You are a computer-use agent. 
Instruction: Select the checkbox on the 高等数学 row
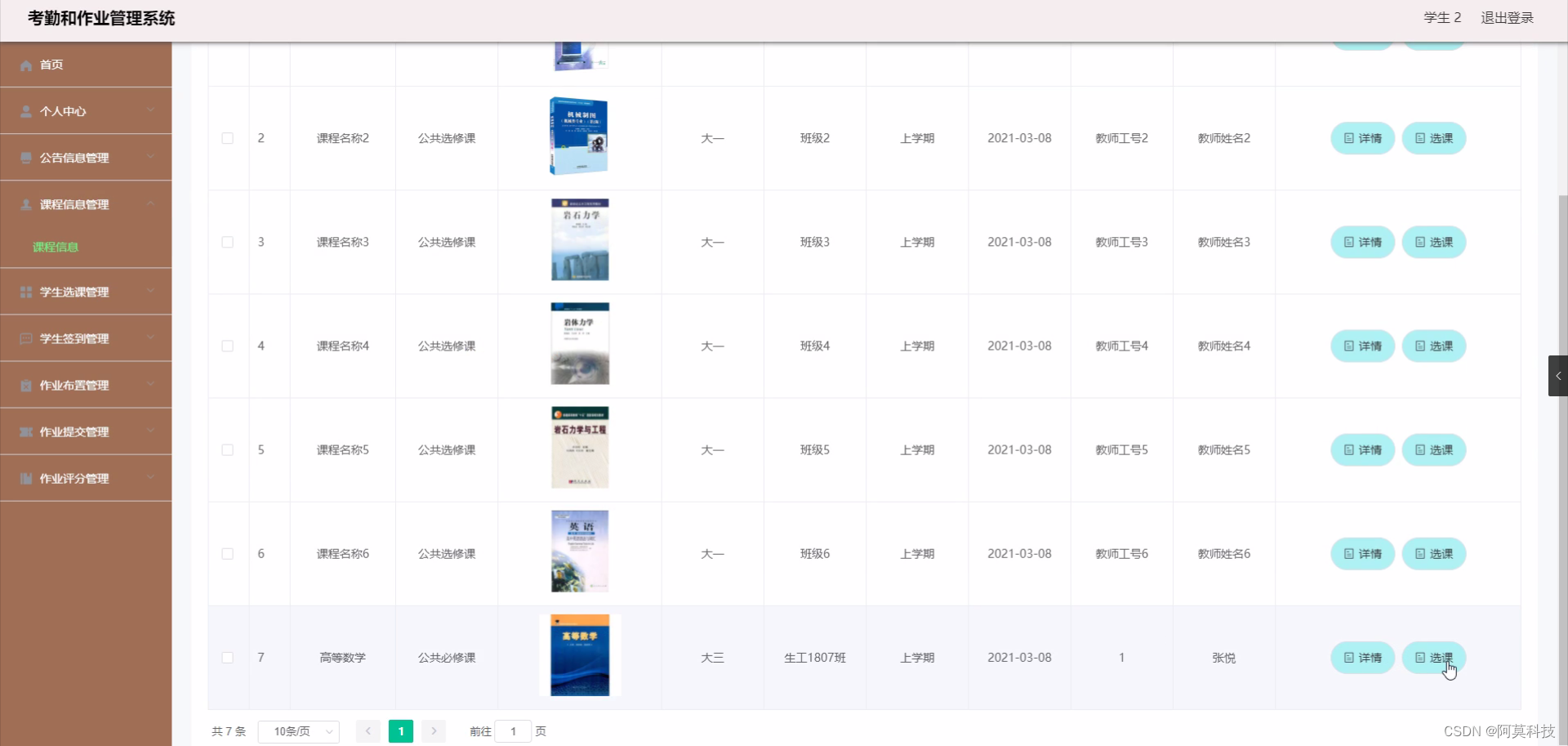(x=228, y=658)
